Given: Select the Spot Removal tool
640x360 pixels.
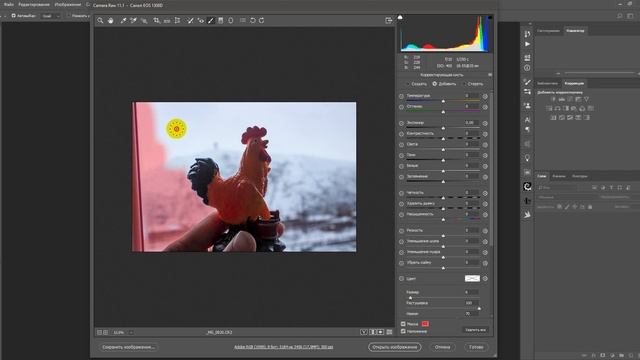Looking at the screenshot, I should coord(190,20).
